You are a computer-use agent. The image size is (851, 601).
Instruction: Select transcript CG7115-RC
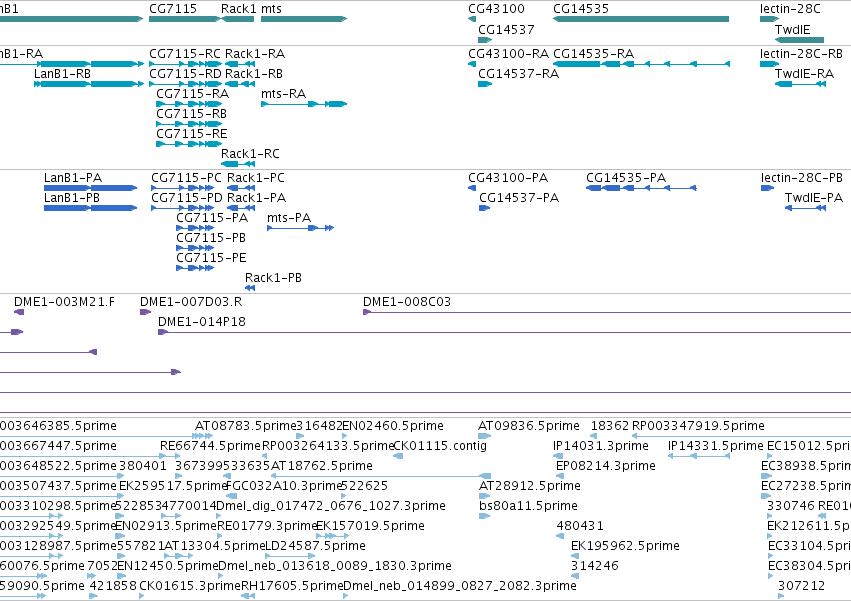click(185, 54)
